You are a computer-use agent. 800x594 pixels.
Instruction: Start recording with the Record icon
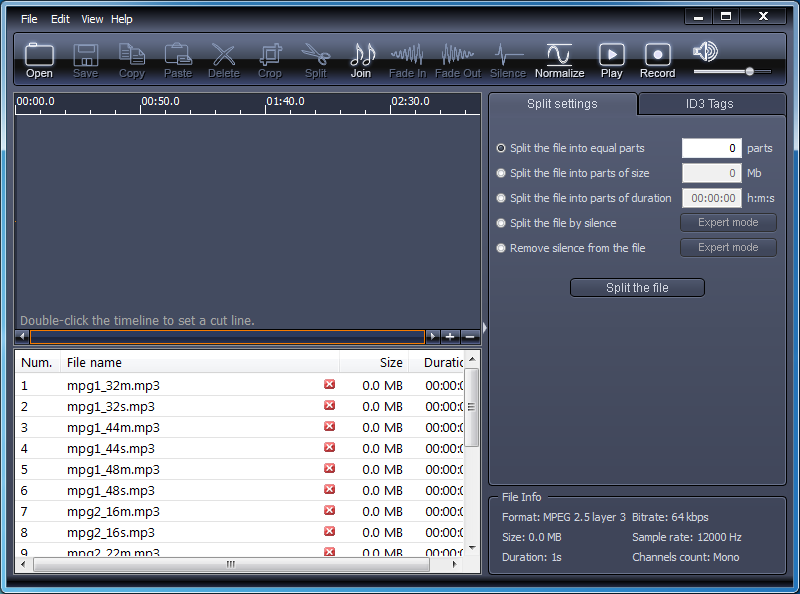pos(657,58)
